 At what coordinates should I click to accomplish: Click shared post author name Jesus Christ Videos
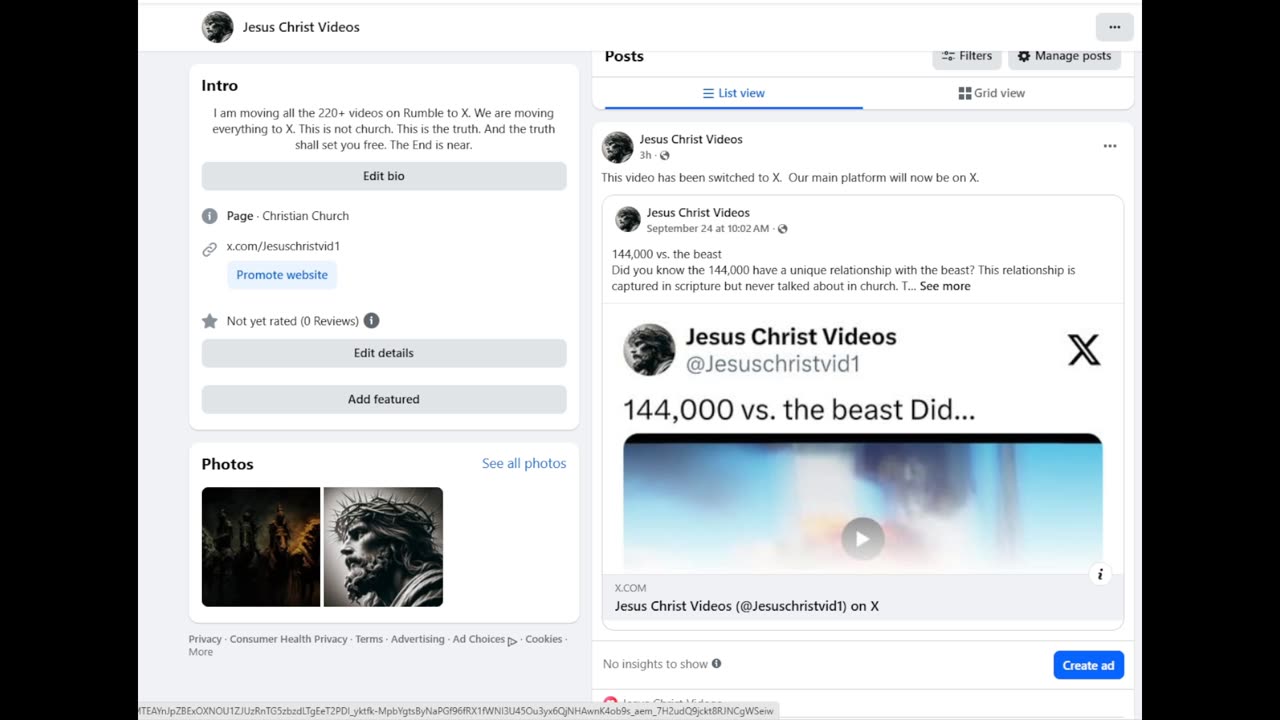point(698,212)
